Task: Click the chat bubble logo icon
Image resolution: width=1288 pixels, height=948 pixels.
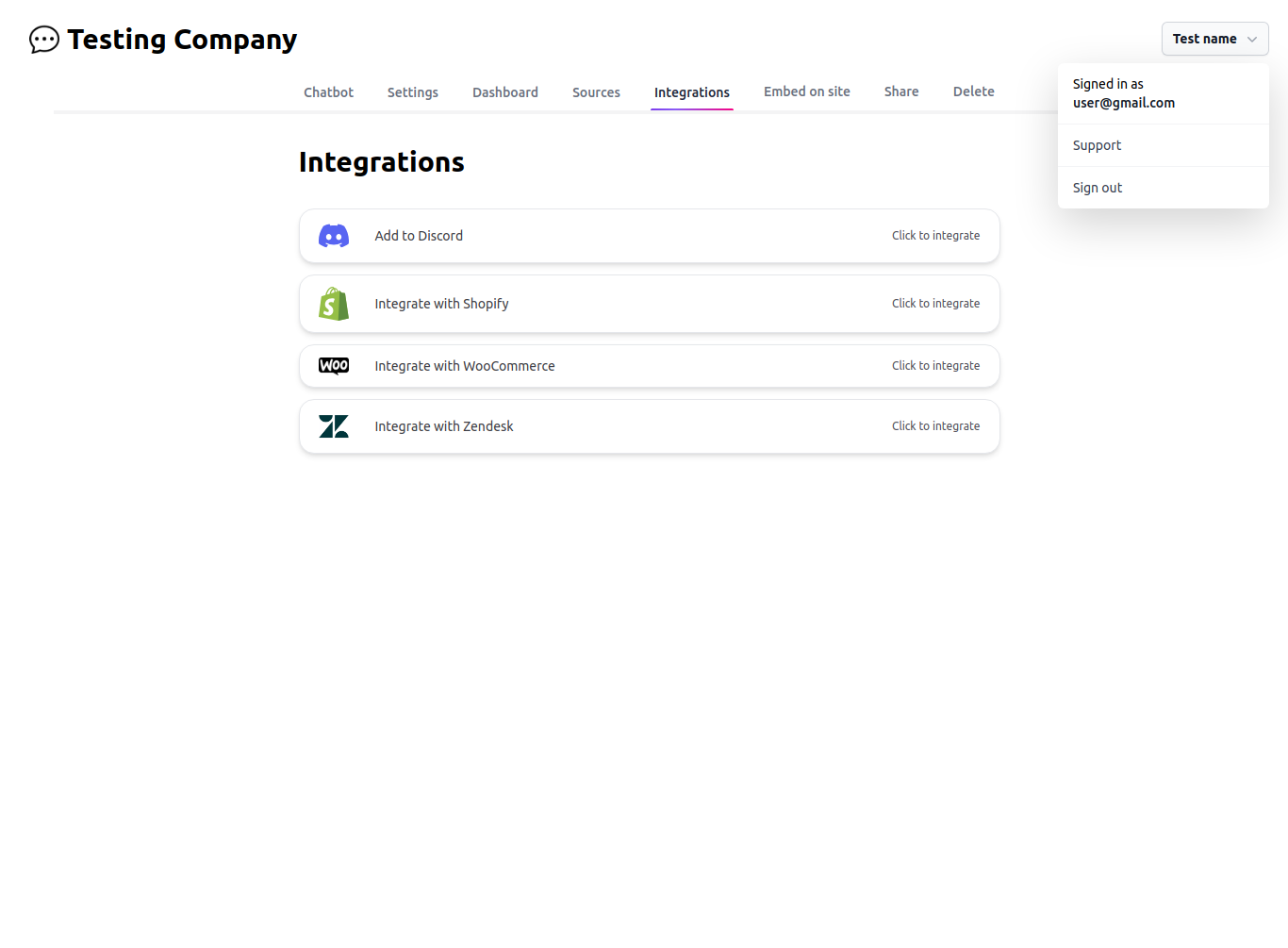Action: click(x=44, y=40)
